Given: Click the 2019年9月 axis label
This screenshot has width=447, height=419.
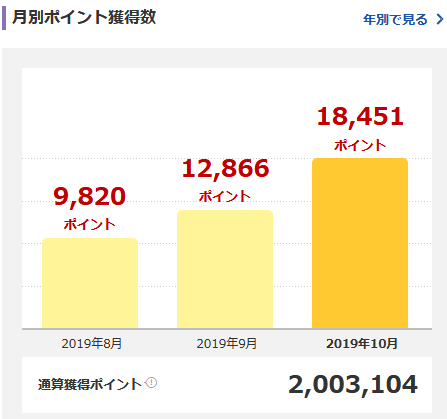Looking at the screenshot, I should tap(227, 343).
